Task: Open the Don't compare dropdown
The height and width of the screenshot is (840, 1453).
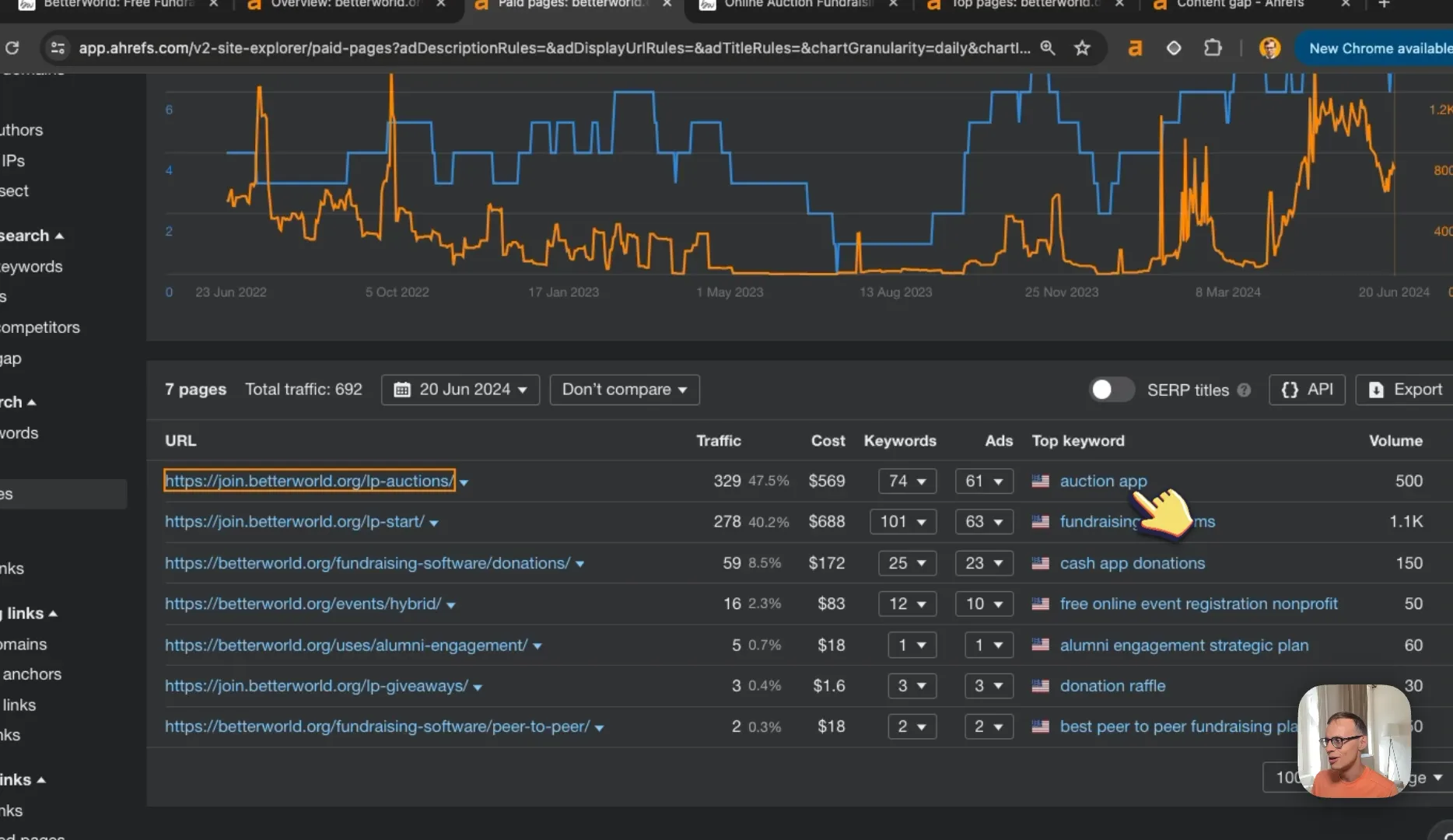Action: 625,390
